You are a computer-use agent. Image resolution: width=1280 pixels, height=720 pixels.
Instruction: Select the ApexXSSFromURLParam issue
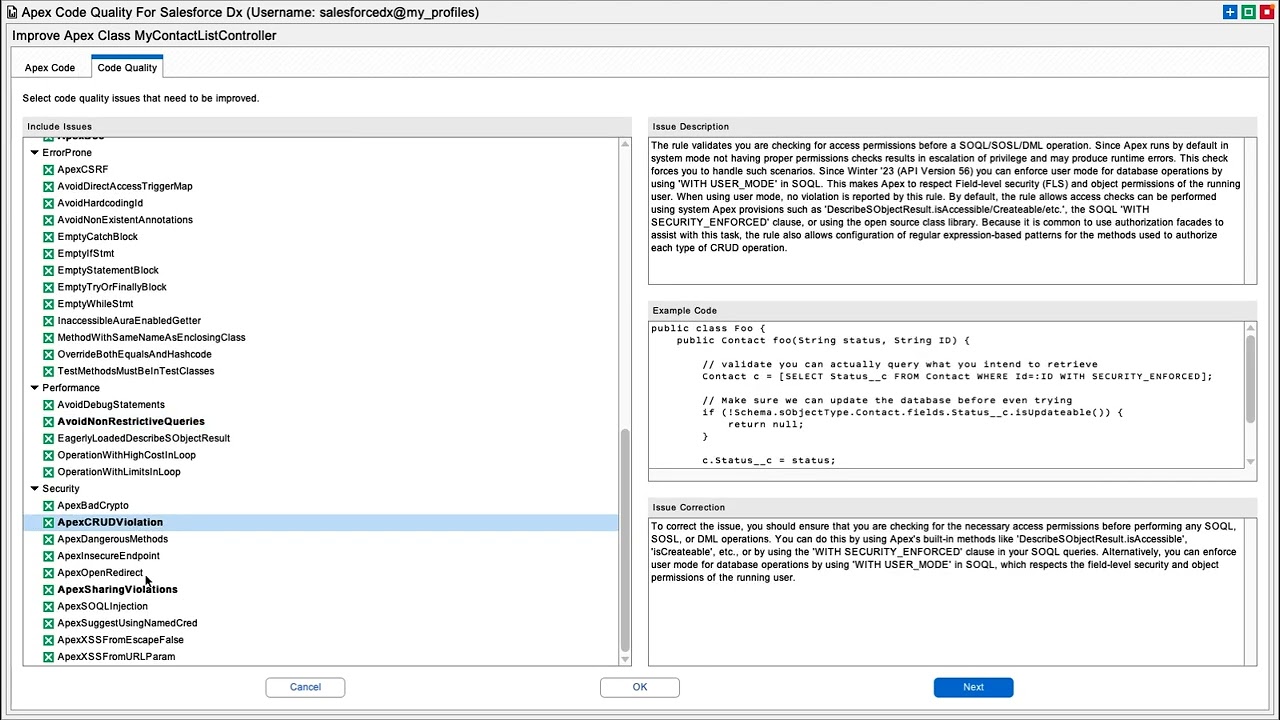pos(116,657)
